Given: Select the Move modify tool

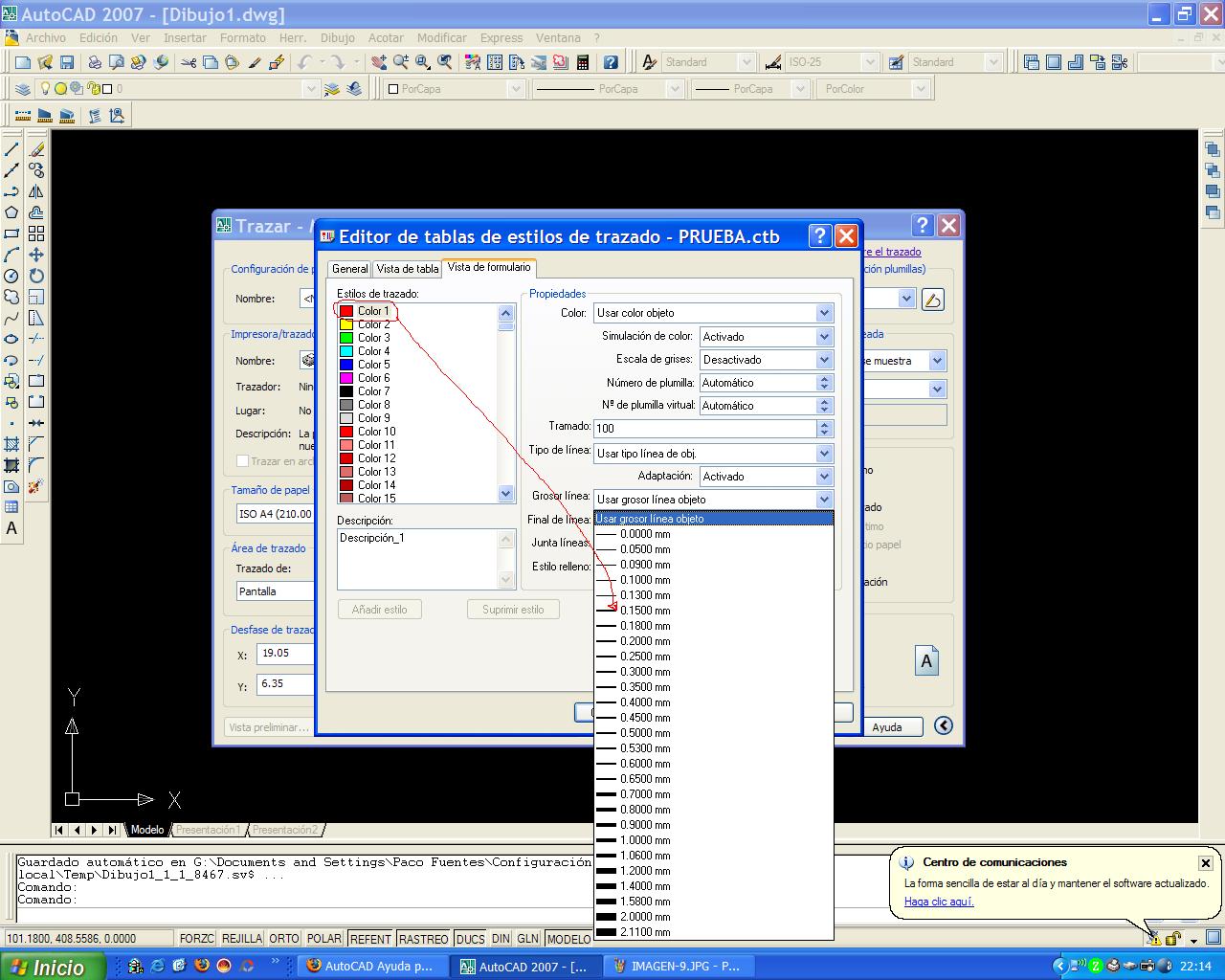Looking at the screenshot, I should [x=36, y=255].
